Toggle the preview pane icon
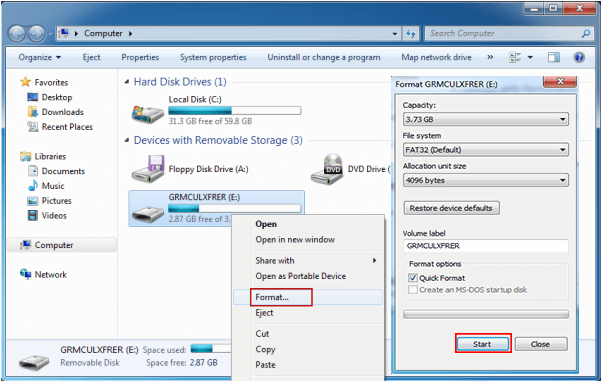This screenshot has height=382, width=602. [x=554, y=58]
